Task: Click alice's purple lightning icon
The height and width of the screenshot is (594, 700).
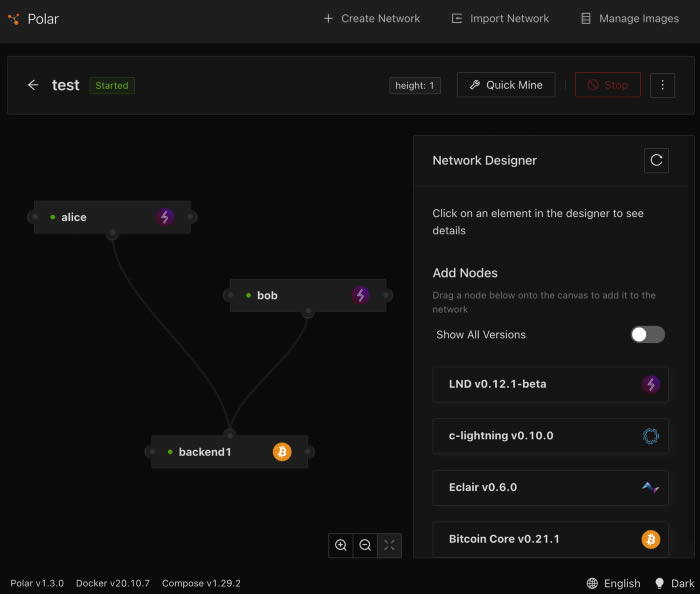Action: (x=165, y=217)
